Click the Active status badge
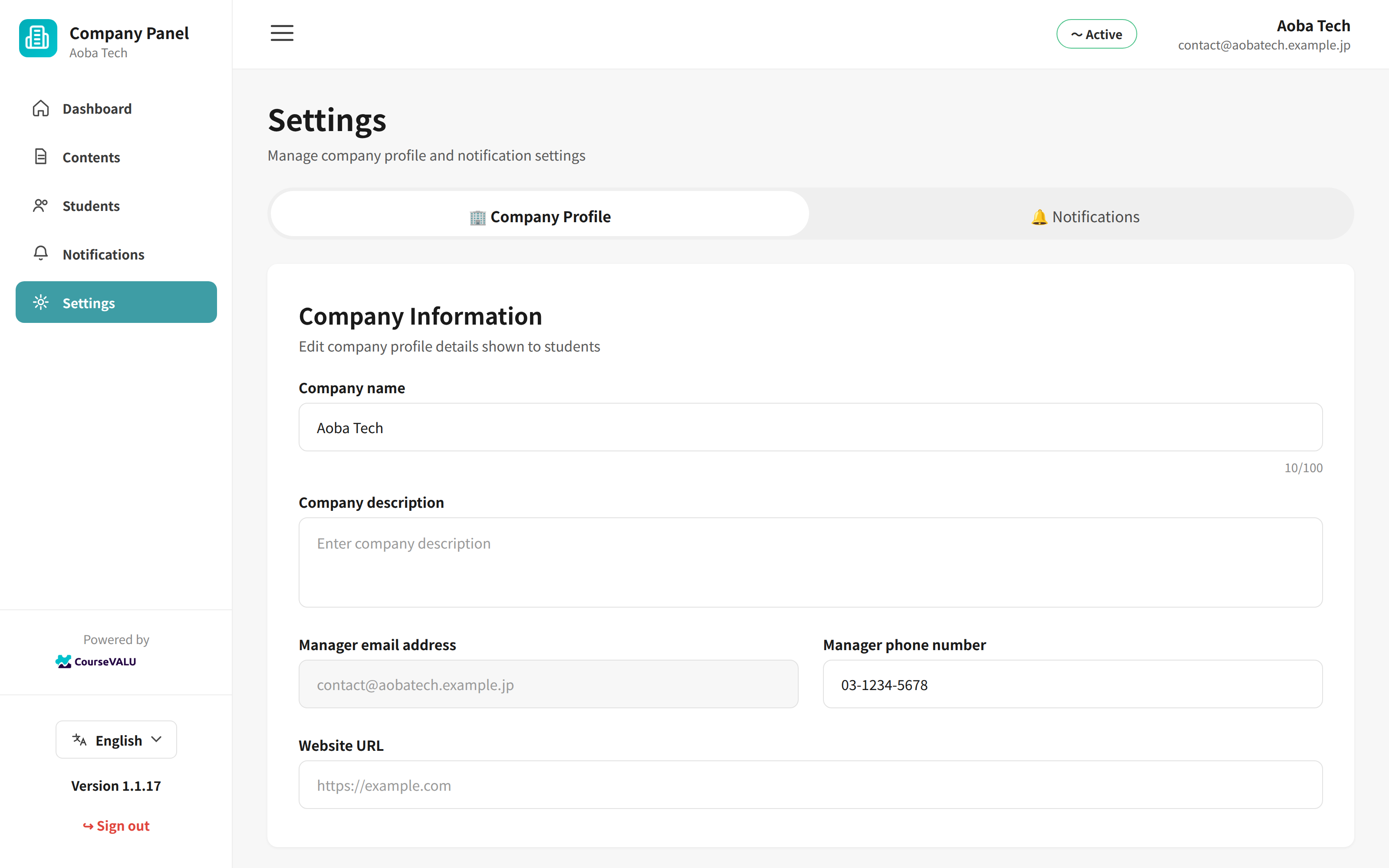The image size is (1389, 868). [x=1096, y=34]
